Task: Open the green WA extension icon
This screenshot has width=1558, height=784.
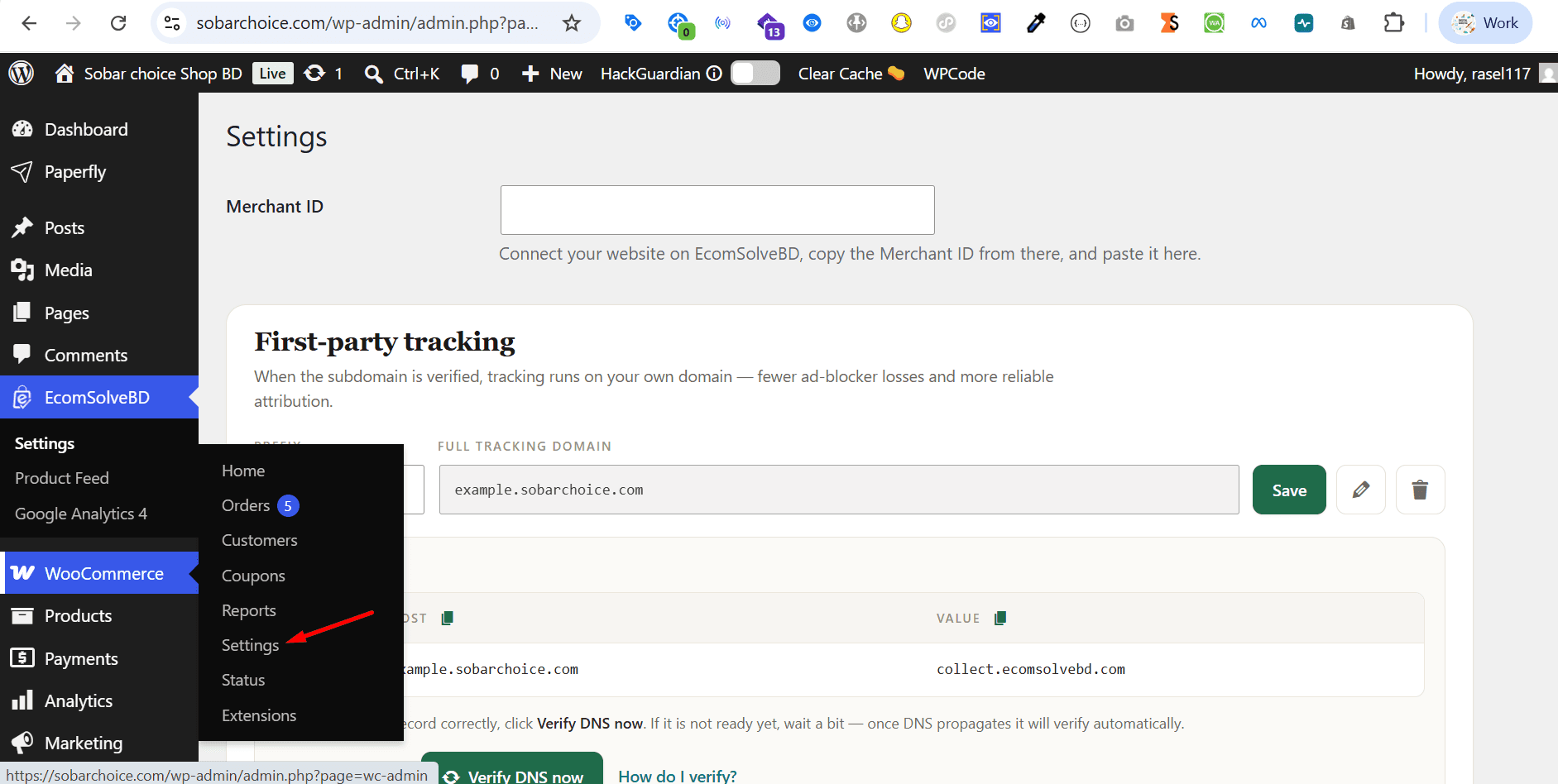Action: click(1214, 23)
